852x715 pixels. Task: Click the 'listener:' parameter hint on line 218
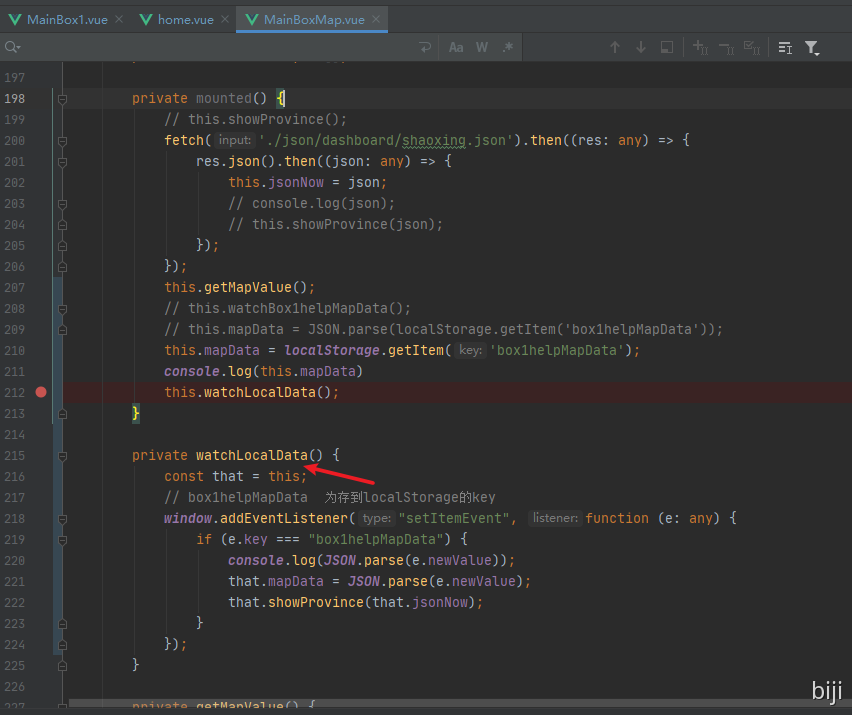click(555, 518)
